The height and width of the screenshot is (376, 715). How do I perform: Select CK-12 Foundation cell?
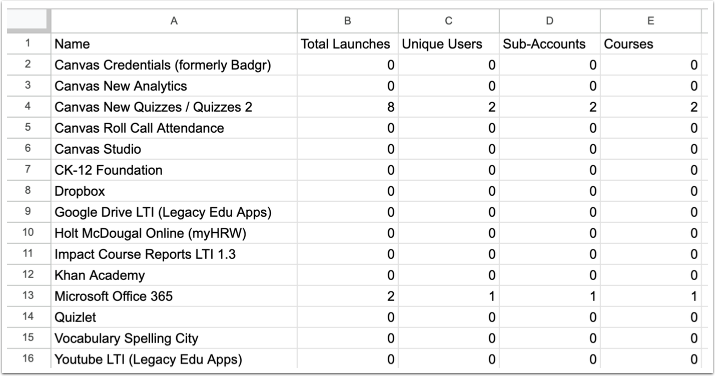tap(174, 170)
